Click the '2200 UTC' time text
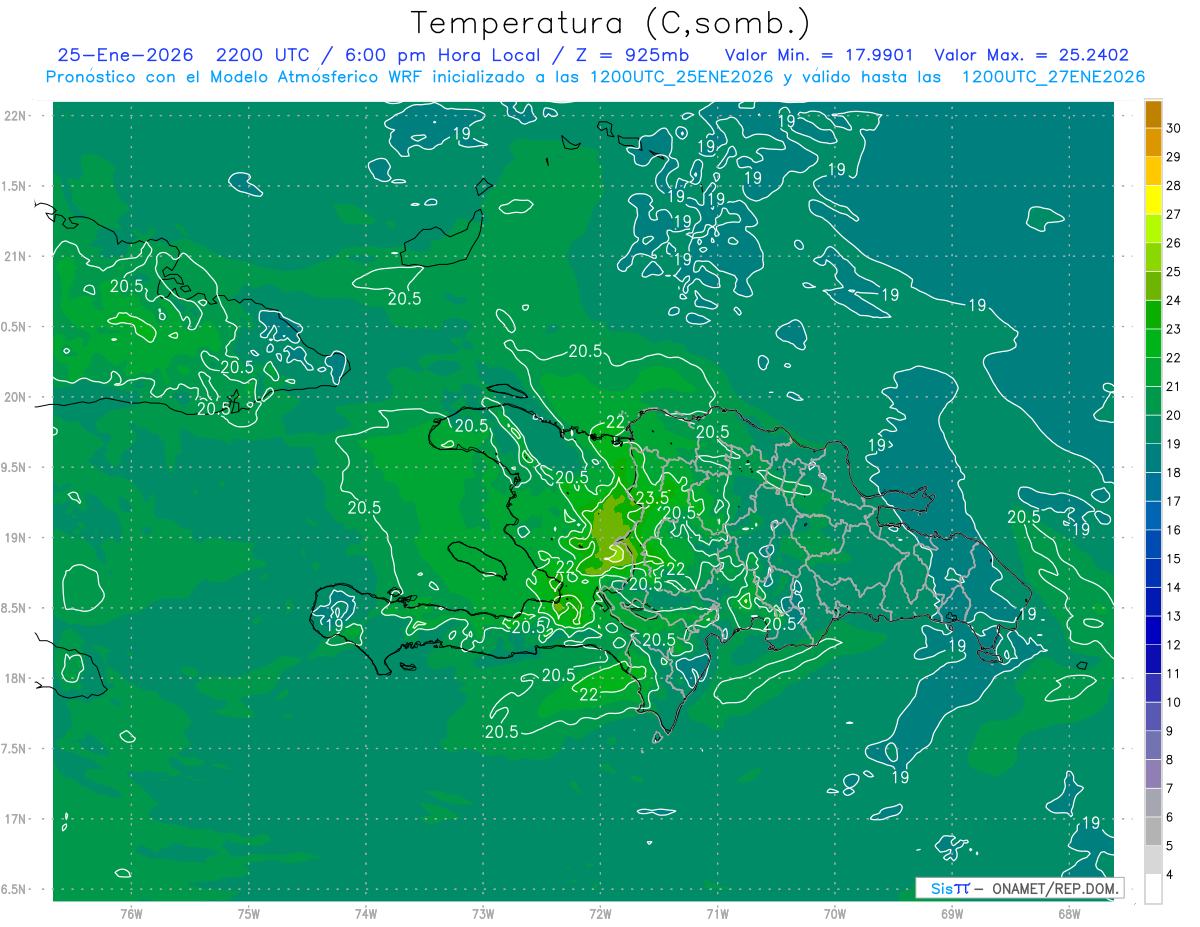 point(265,55)
